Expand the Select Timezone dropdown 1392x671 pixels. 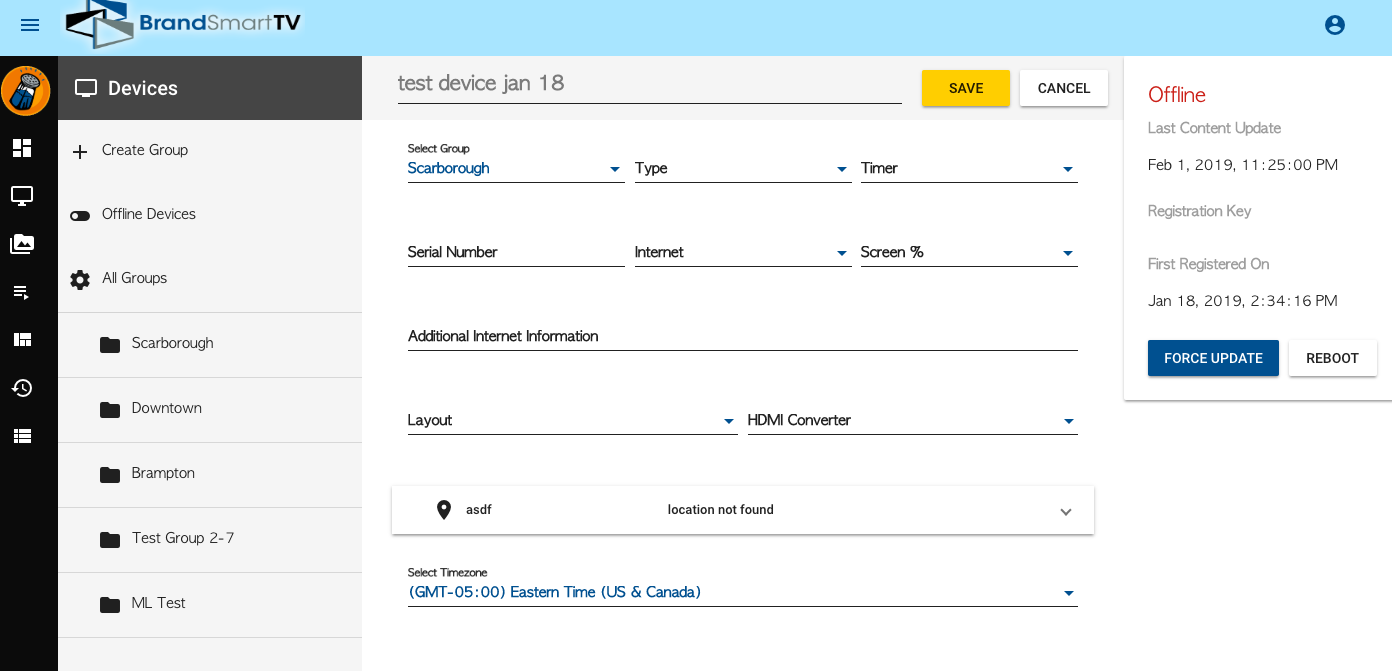click(742, 593)
